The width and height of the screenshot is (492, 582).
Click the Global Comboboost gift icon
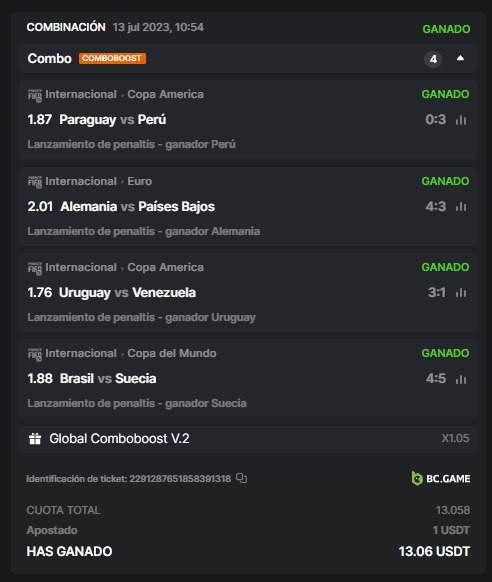pos(35,439)
